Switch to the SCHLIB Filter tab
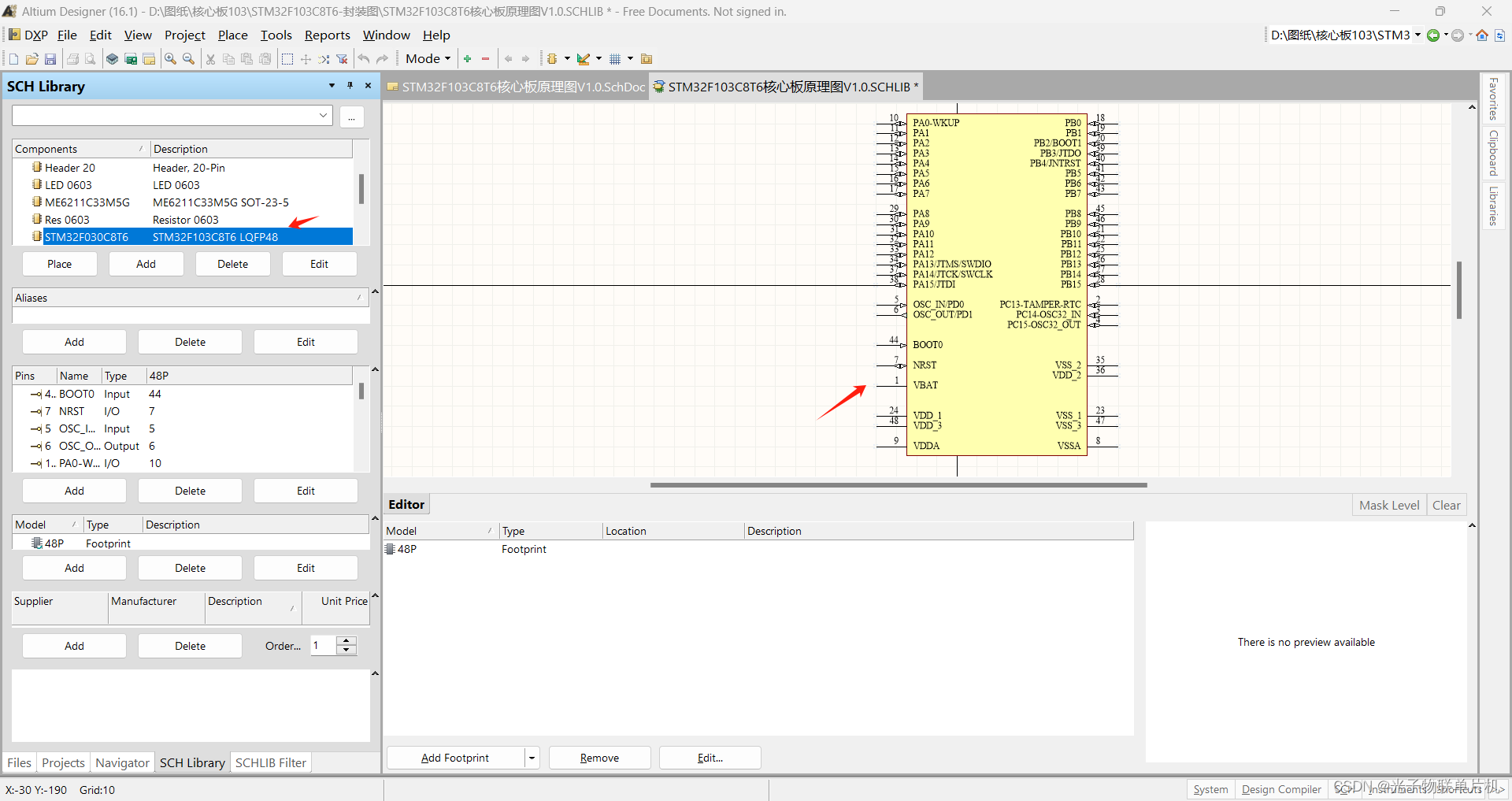This screenshot has height=801, width=1512. [271, 762]
